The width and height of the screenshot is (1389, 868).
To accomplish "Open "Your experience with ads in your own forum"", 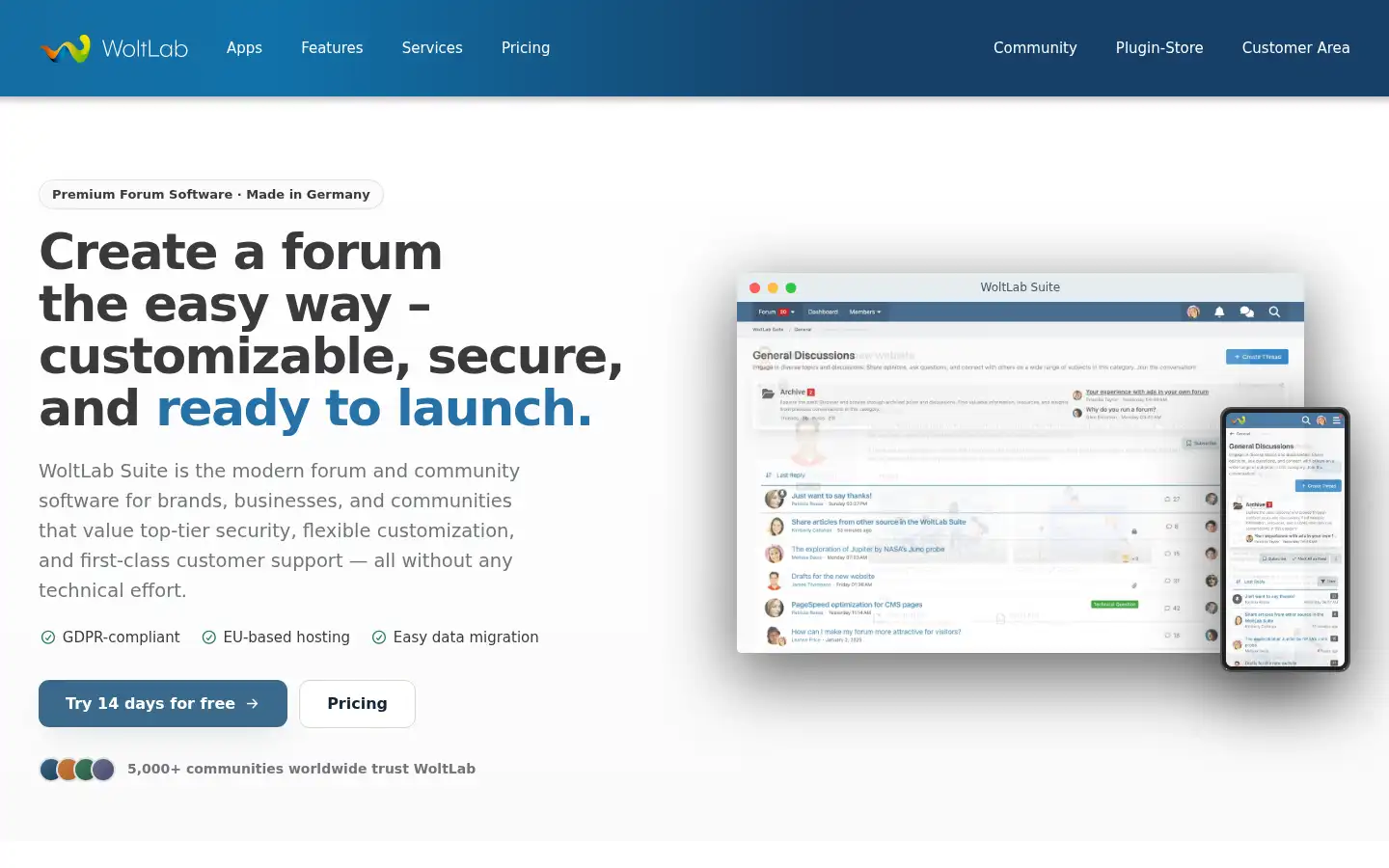I will coord(1147,392).
